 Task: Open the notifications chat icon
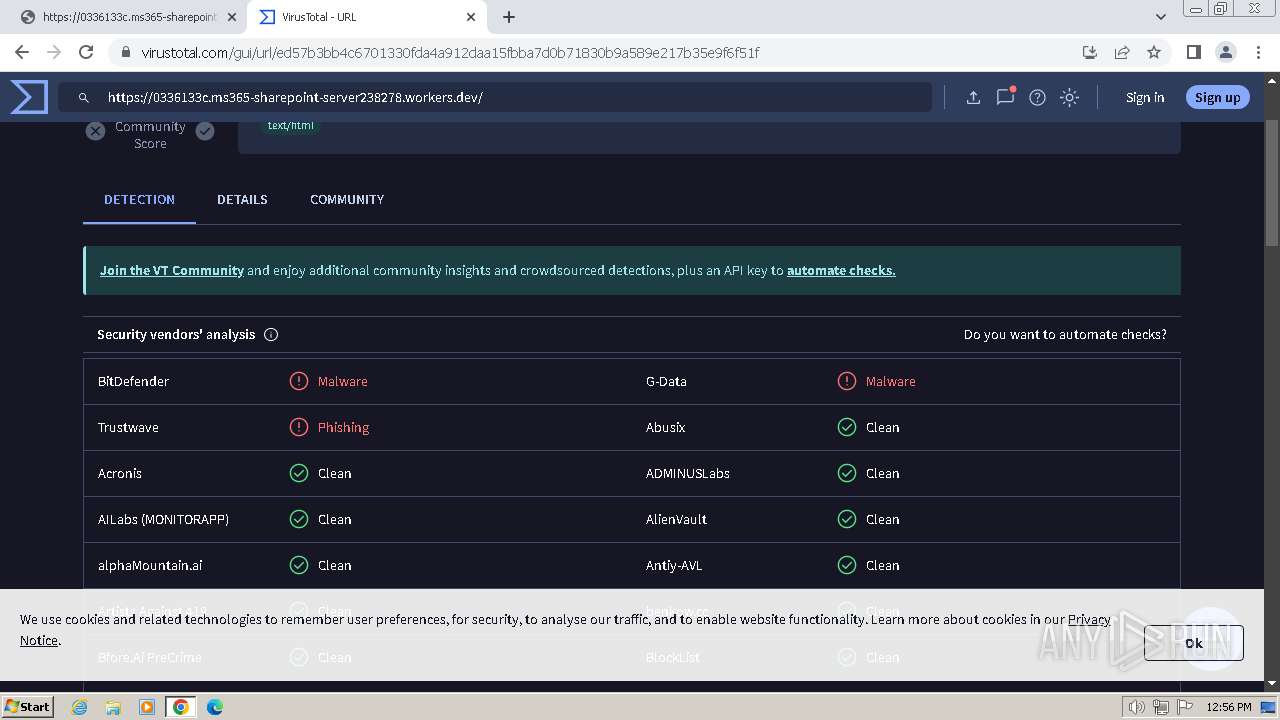(x=1005, y=97)
